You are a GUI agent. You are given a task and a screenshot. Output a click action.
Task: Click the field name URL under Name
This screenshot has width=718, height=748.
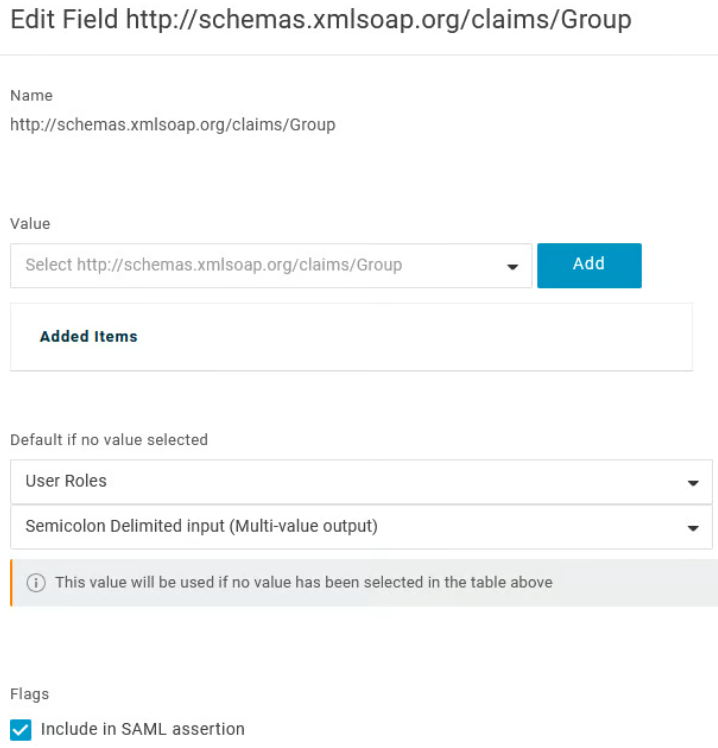[172, 126]
